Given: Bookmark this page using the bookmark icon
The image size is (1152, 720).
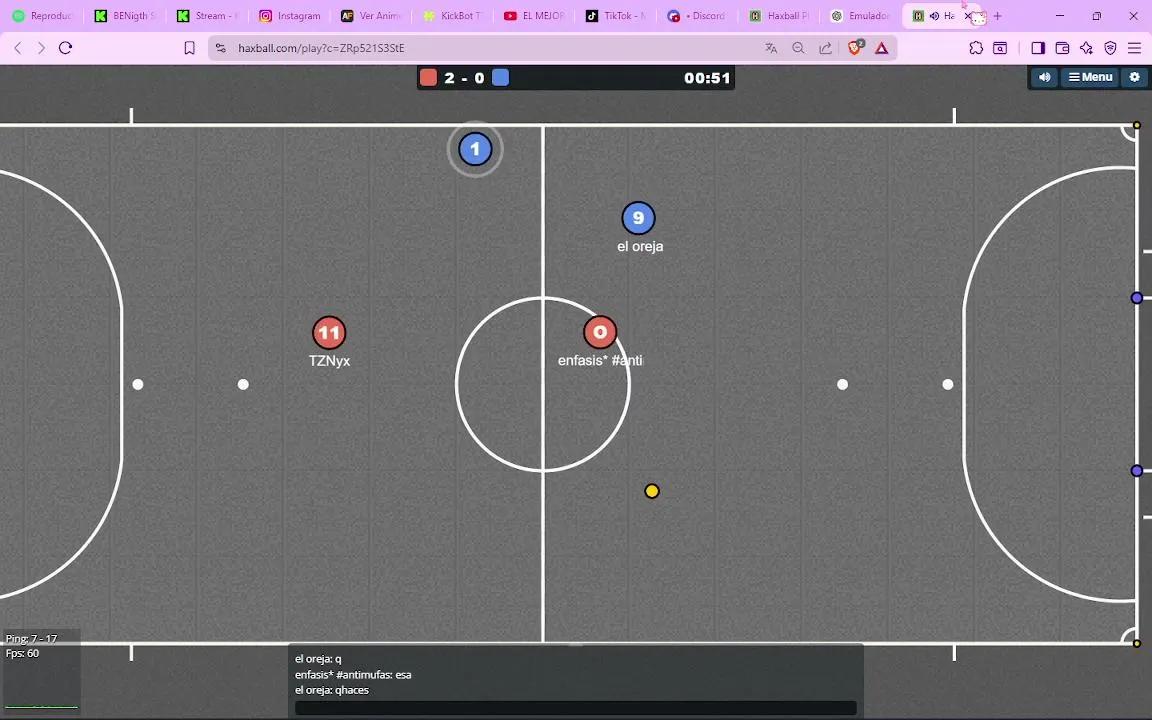Looking at the screenshot, I should (189, 48).
